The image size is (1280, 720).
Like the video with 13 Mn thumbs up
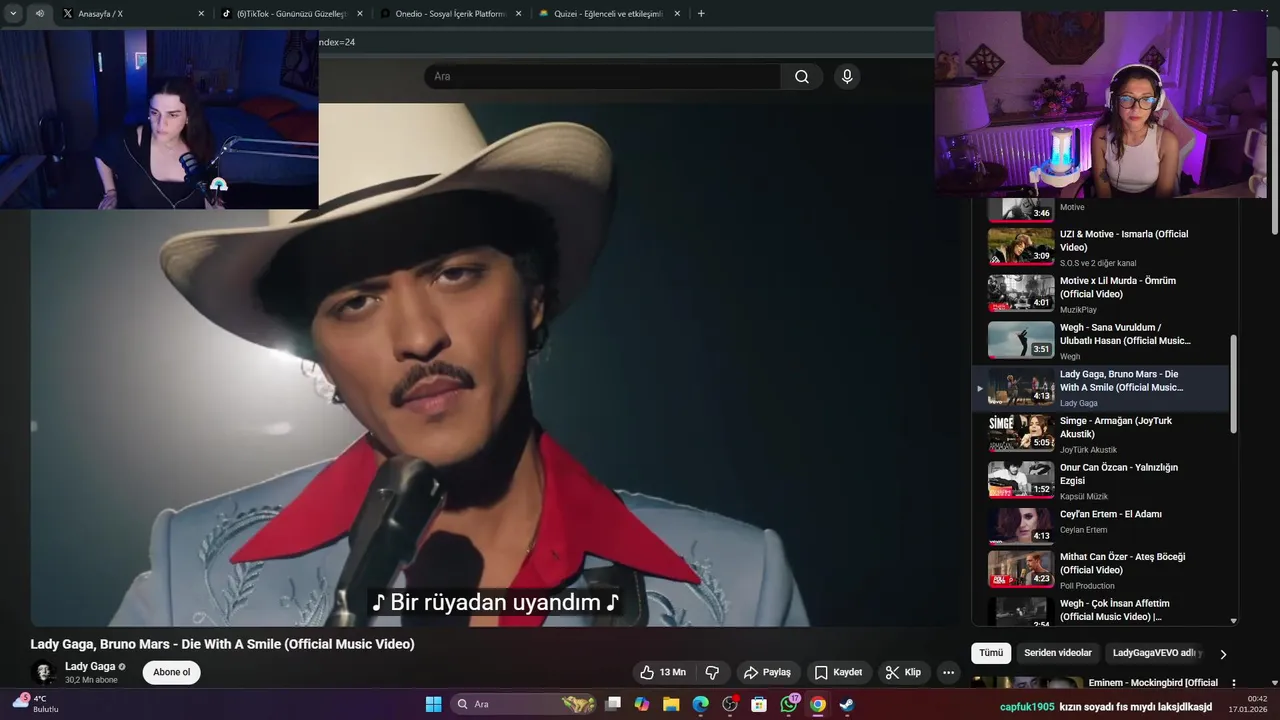[664, 672]
